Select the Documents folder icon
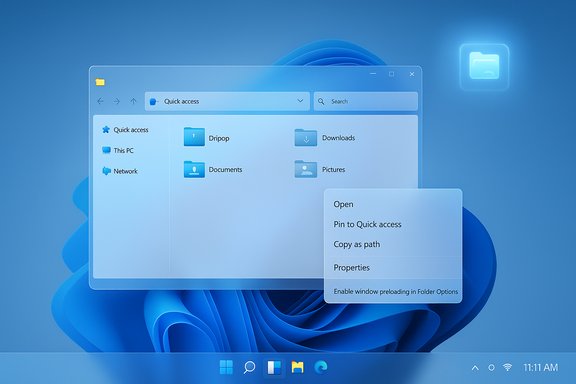 pyautogui.click(x=194, y=169)
